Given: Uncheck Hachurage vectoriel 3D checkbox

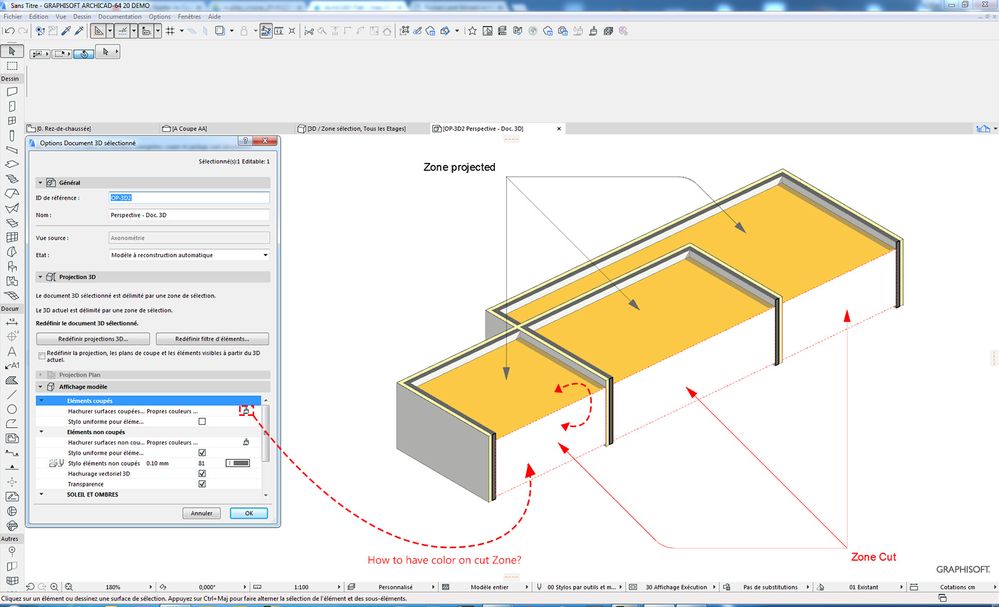Looking at the screenshot, I should click(x=202, y=473).
